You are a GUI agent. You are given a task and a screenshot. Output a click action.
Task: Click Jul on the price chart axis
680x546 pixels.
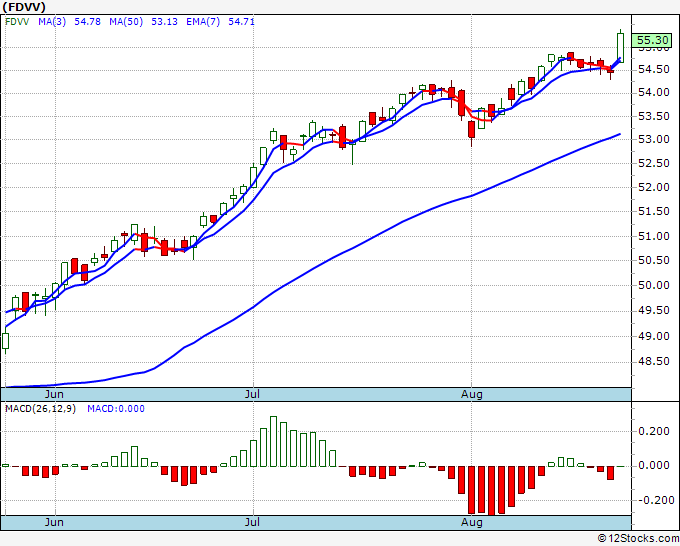[x=252, y=394]
